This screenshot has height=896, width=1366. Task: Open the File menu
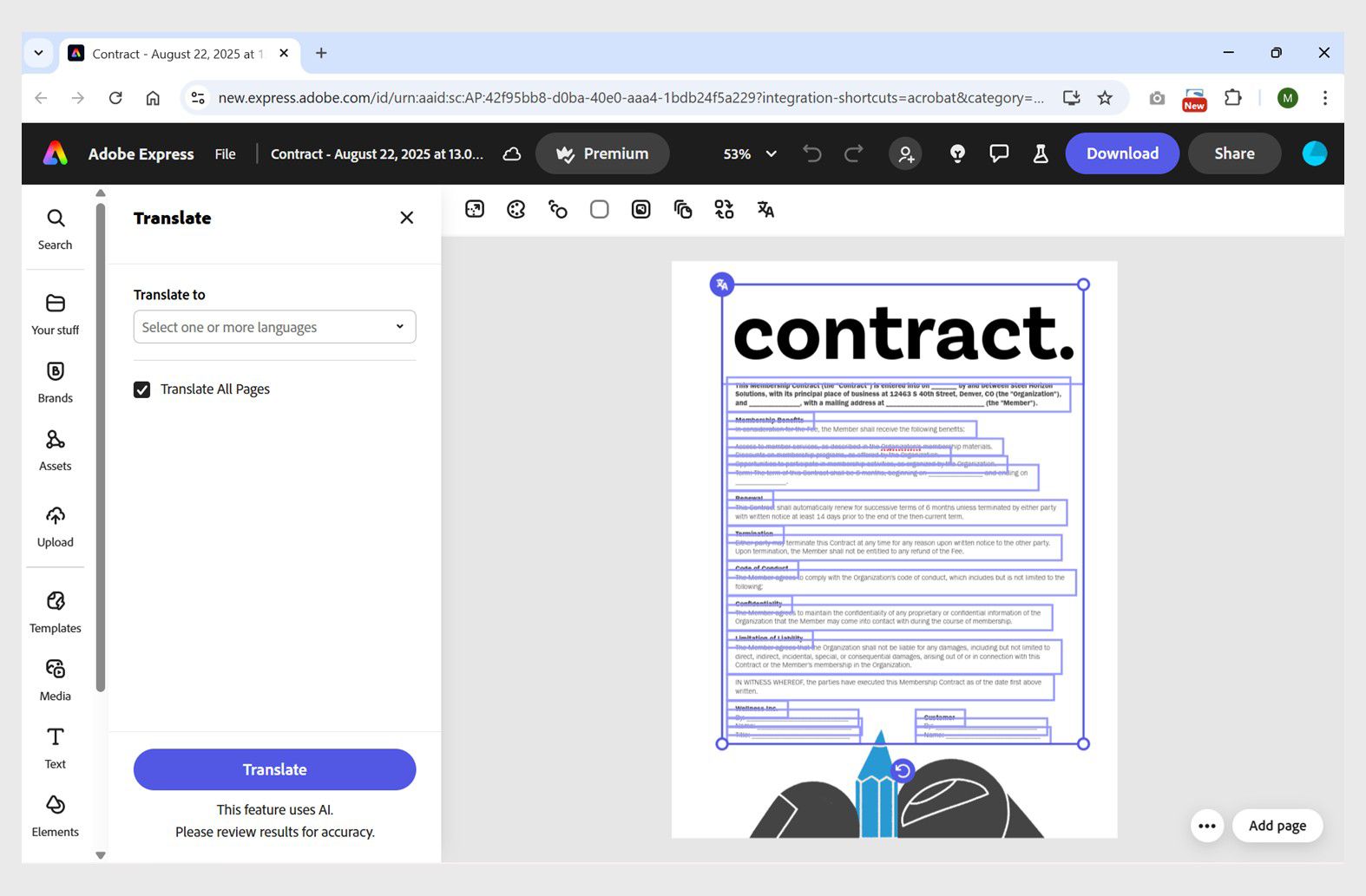coord(225,154)
